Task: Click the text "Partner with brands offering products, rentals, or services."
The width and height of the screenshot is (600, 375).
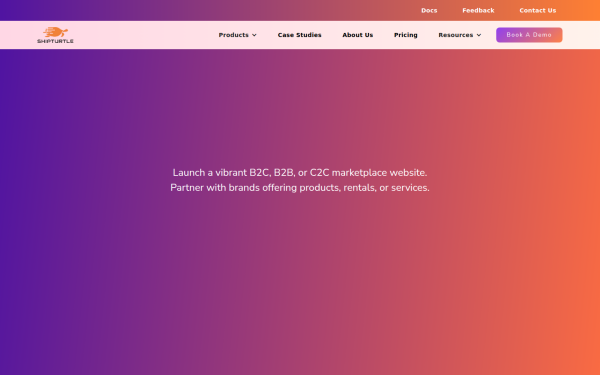Action: (300, 188)
